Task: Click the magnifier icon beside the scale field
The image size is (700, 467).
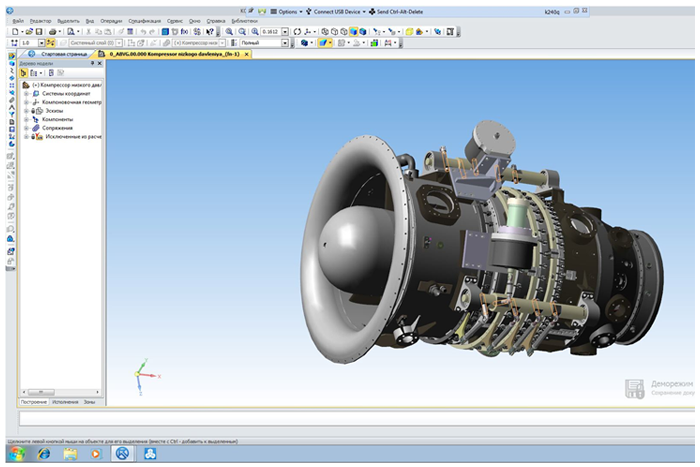Action: pos(255,32)
